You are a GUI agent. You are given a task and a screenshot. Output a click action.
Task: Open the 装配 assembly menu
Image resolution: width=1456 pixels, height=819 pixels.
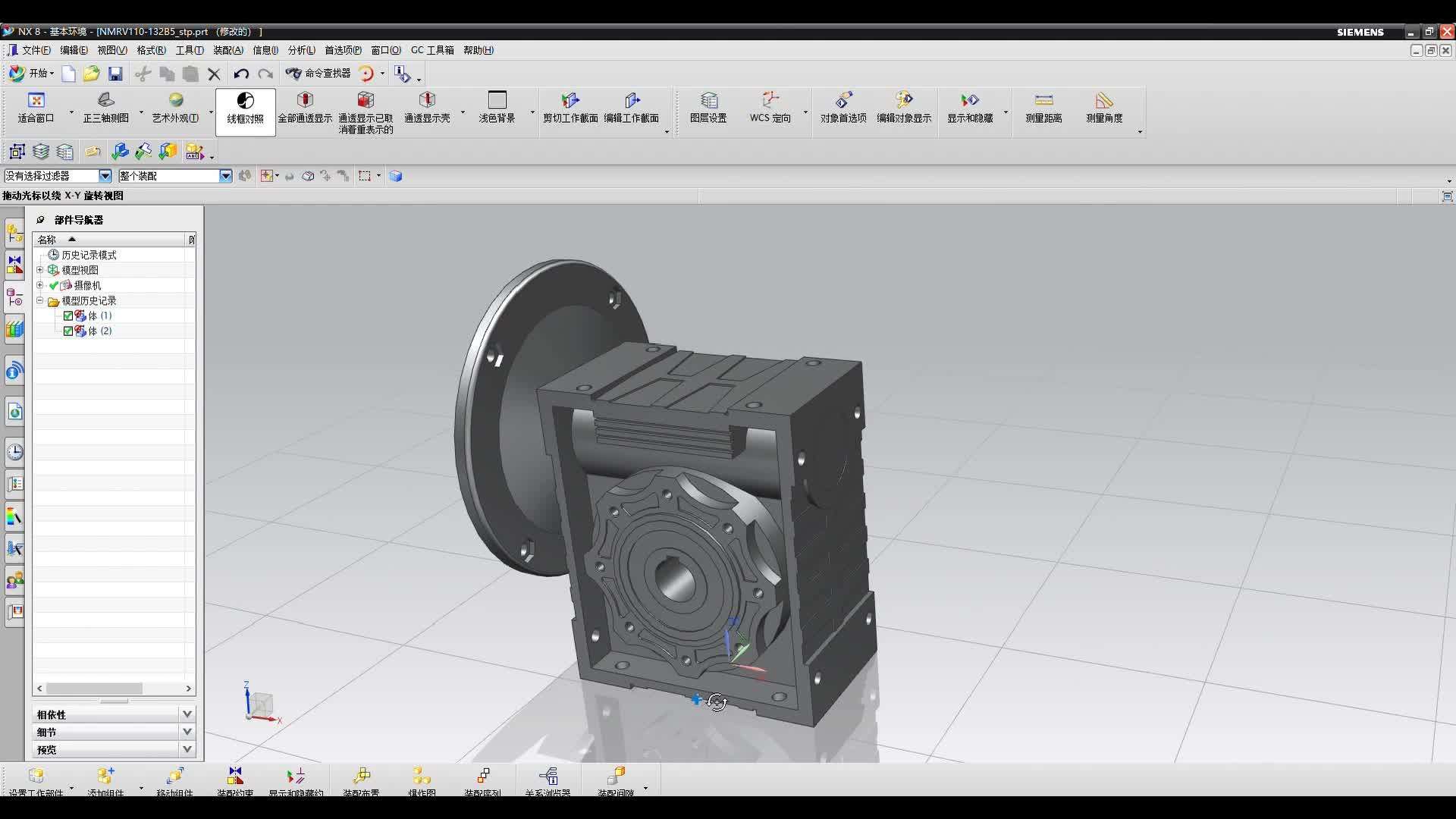(227, 50)
